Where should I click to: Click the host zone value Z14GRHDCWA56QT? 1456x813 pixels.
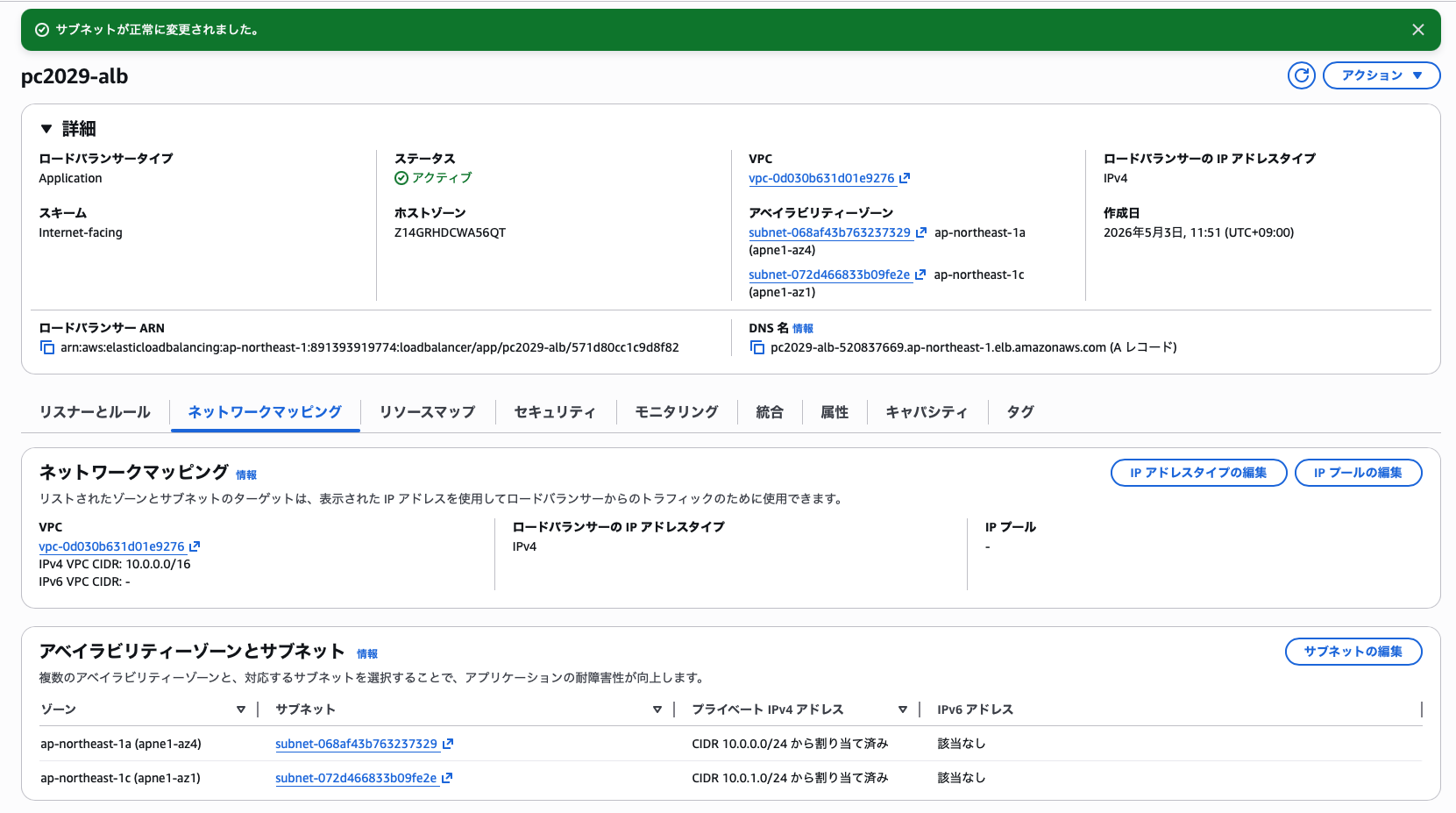tap(450, 232)
